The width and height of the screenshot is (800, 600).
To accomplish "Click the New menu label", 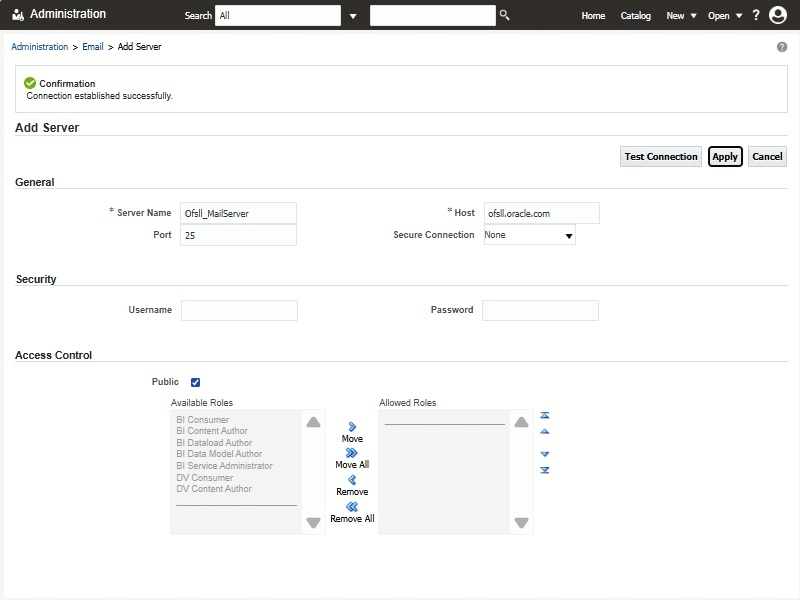I will click(675, 16).
